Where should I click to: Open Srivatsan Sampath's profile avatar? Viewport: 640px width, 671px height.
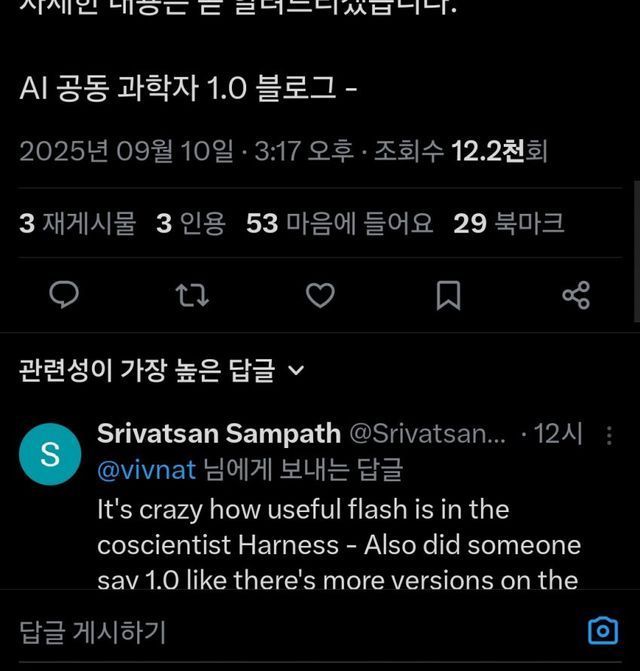[49, 454]
